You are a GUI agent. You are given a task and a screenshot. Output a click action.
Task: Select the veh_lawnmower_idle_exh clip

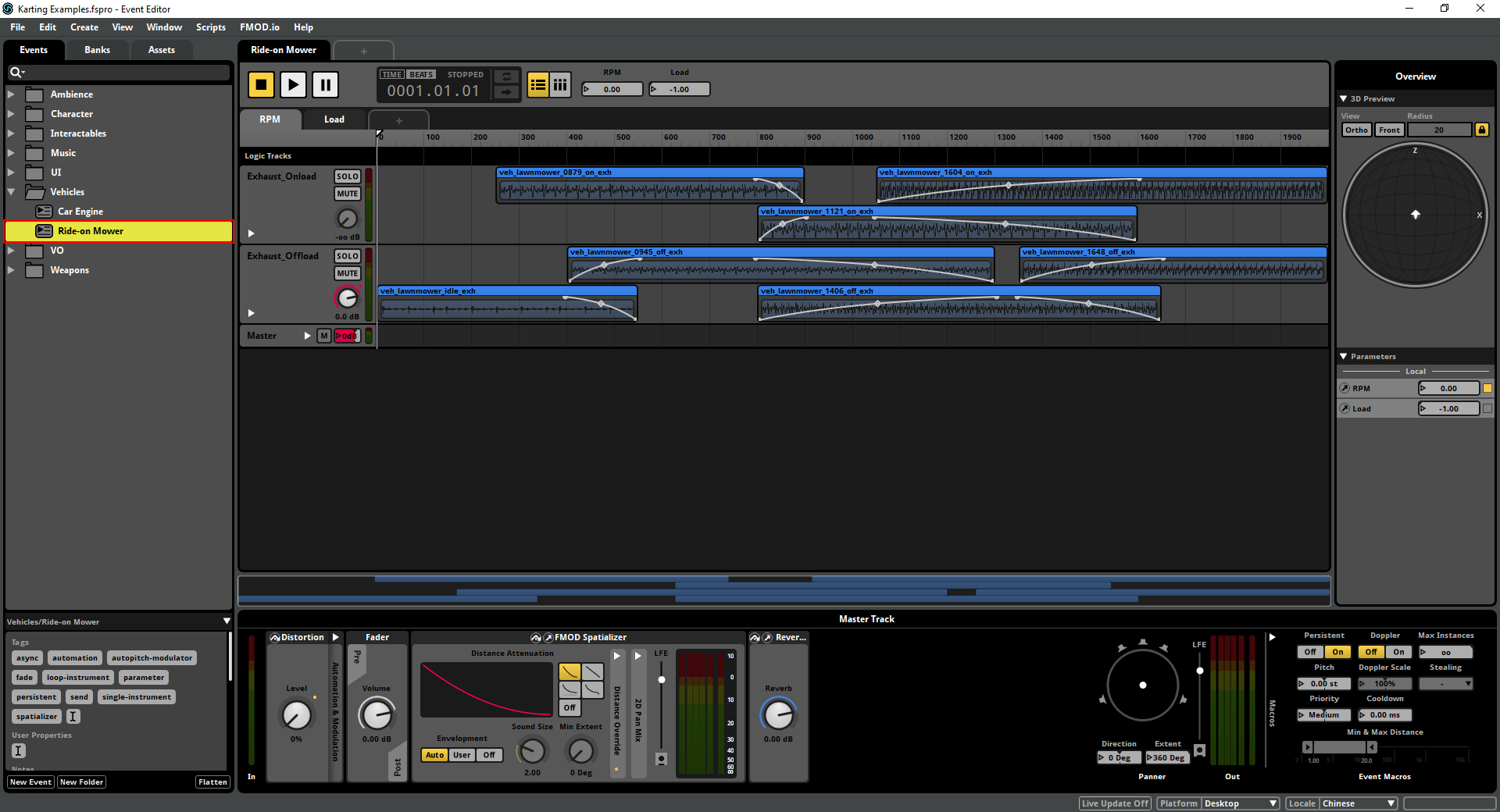click(x=508, y=304)
